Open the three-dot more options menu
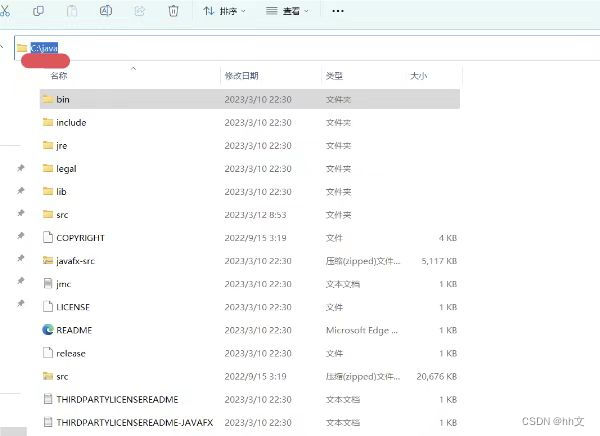This screenshot has width=600, height=436. pos(338,11)
